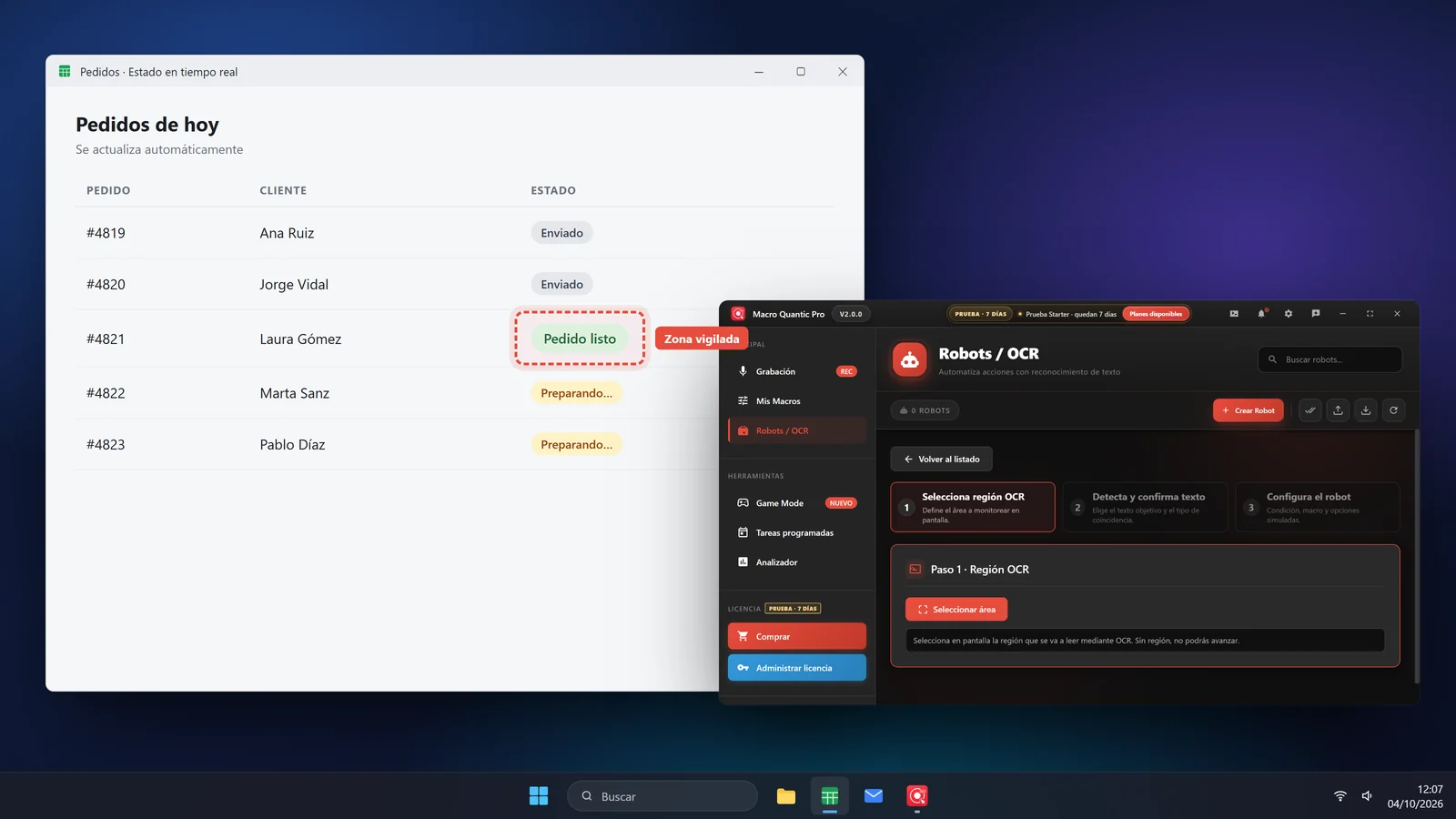The width and height of the screenshot is (1456, 819).
Task: Click order #4823 in the Pedidos table
Action: point(106,444)
